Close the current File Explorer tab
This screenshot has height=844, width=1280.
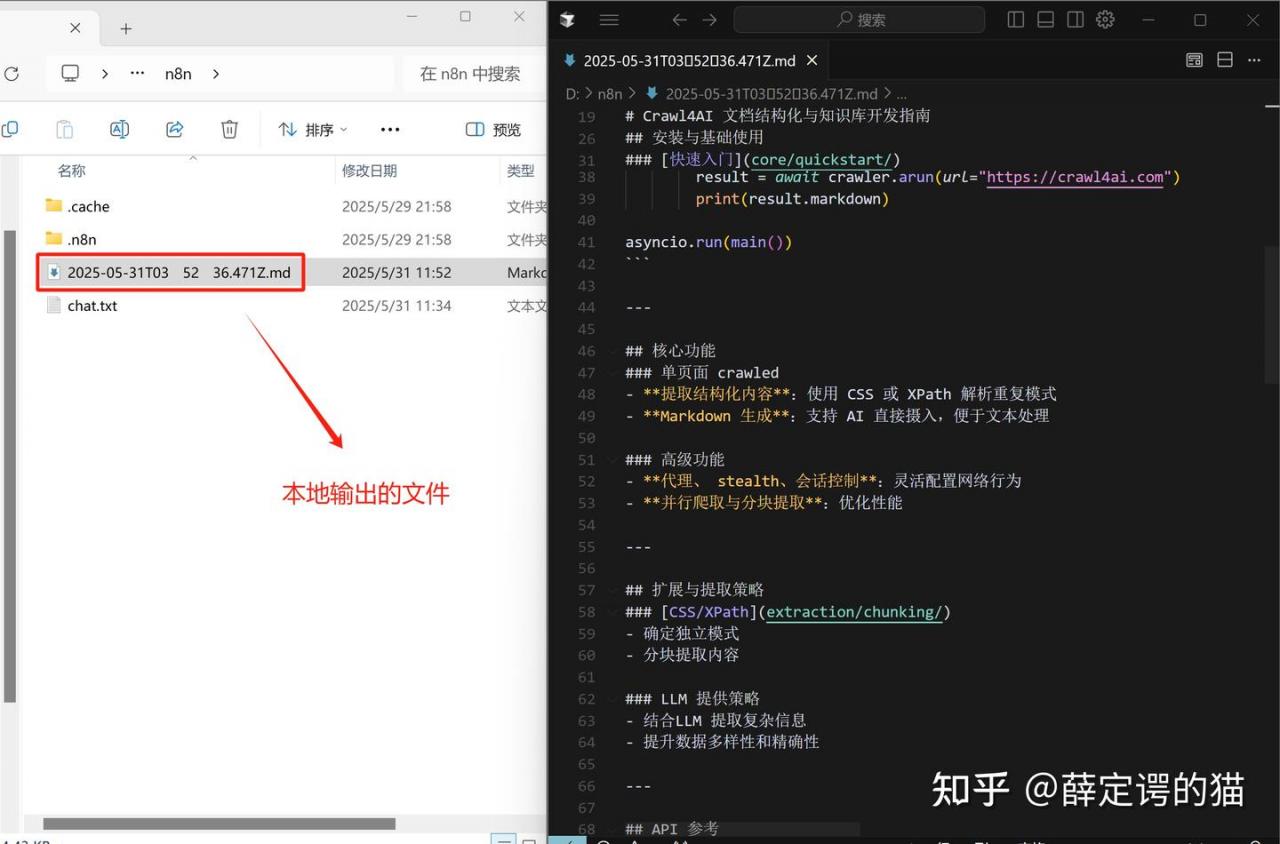[75, 28]
